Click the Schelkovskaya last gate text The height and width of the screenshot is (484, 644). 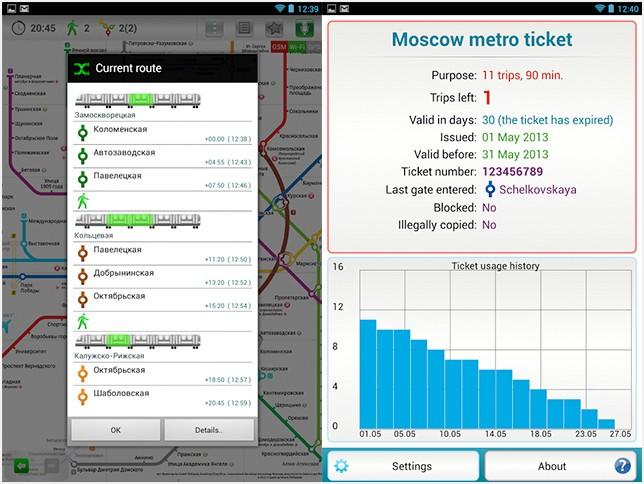pos(538,190)
